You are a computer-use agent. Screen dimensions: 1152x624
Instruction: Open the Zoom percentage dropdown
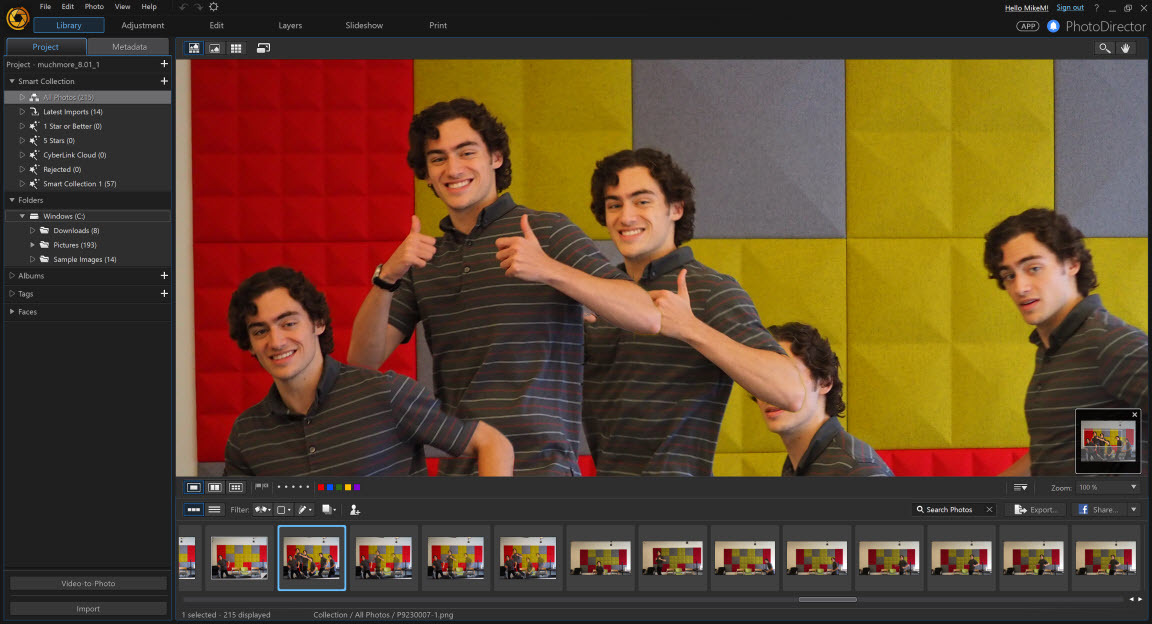click(x=1135, y=487)
